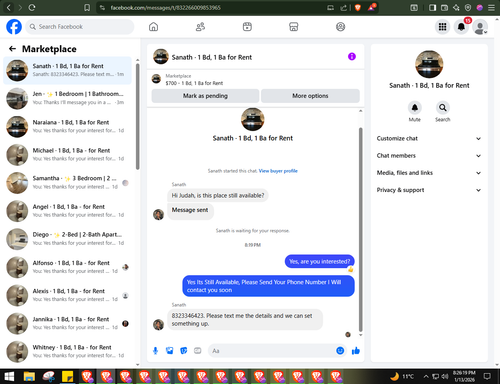Choose a GIF icon in composer
The width and height of the screenshot is (500, 384).
point(198,351)
